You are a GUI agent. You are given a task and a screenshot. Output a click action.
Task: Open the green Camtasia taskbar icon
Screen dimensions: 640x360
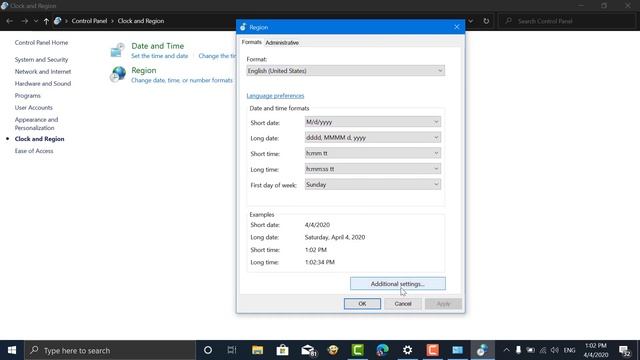tap(358, 350)
